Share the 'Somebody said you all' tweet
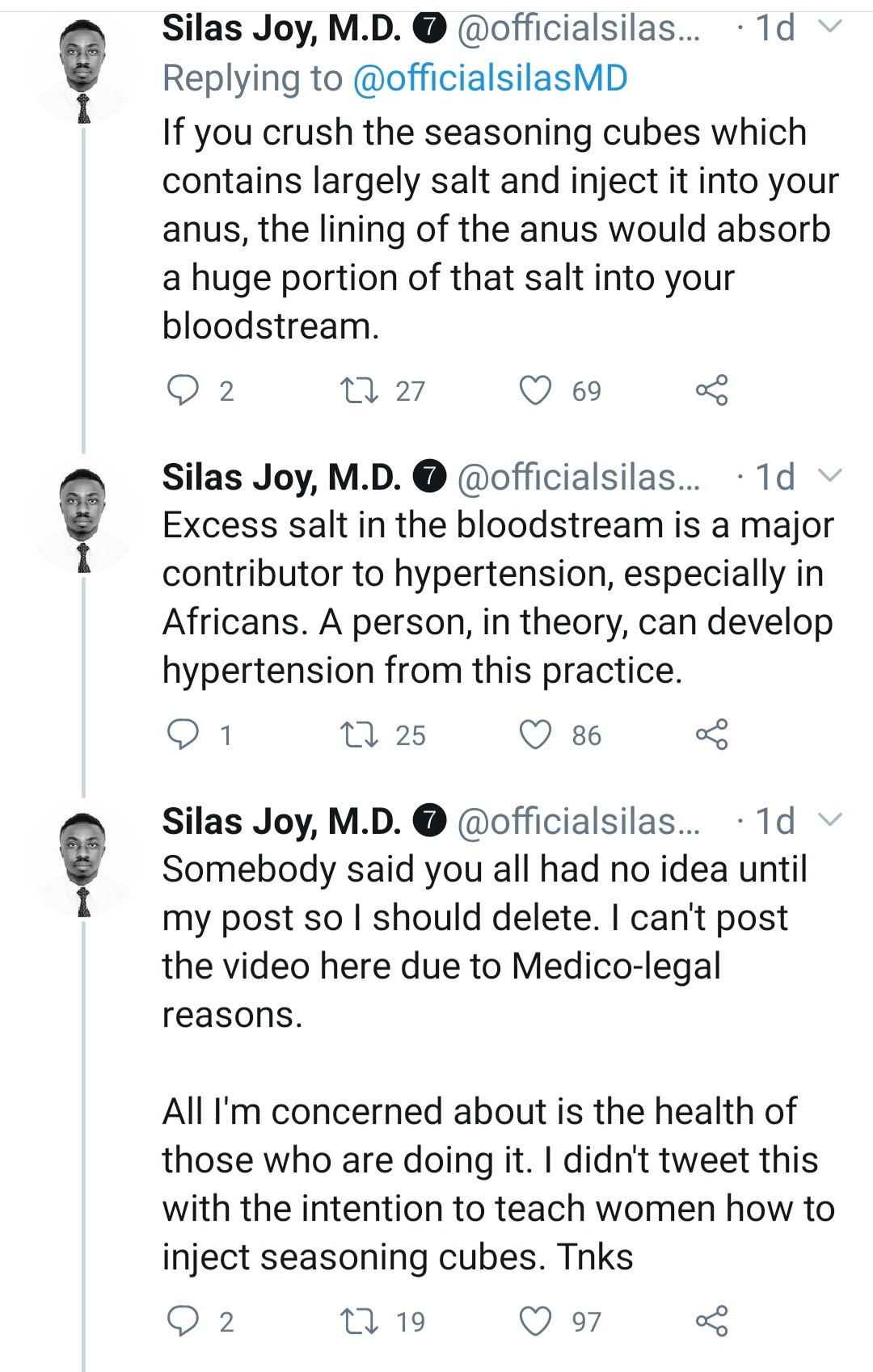873x1372 pixels. pyautogui.click(x=711, y=1321)
